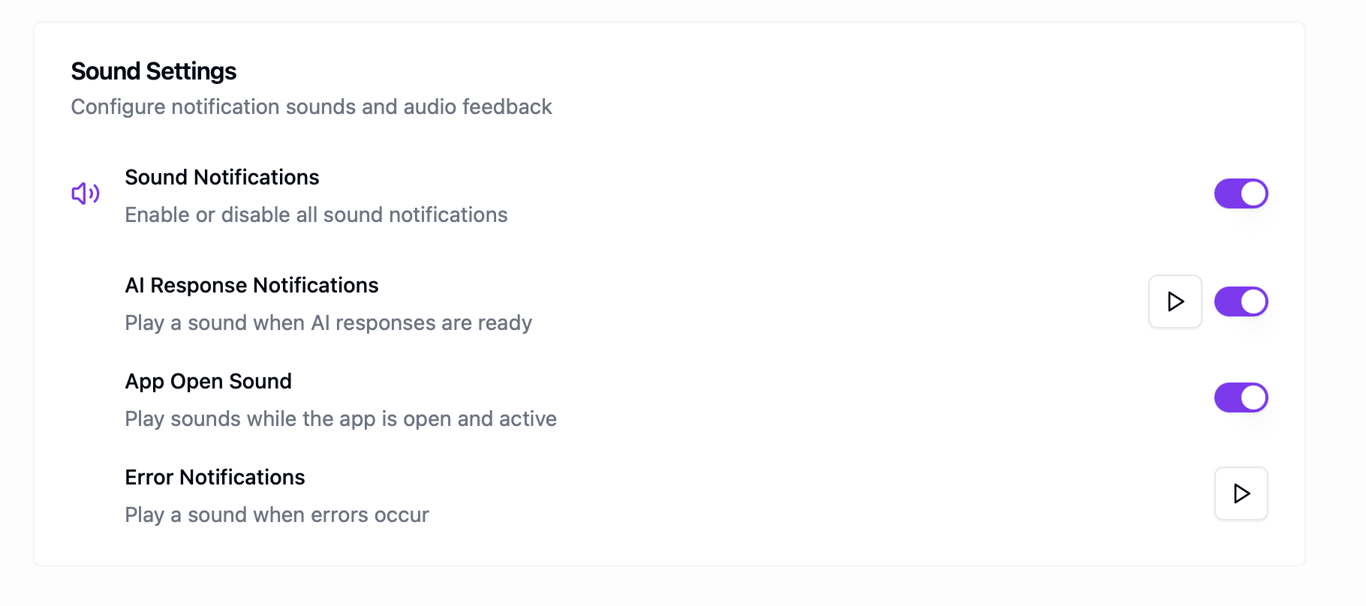Click the Error Notifications label text
1366x606 pixels.
tap(215, 477)
